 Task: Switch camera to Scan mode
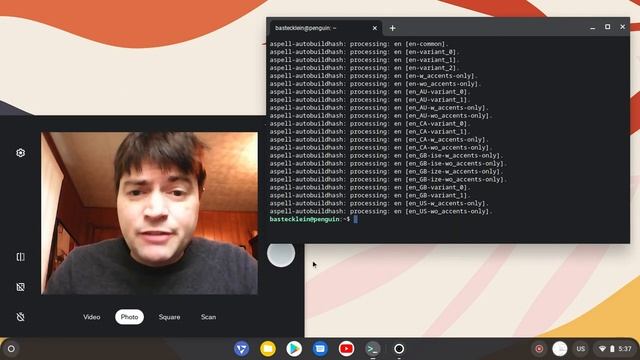pos(208,317)
